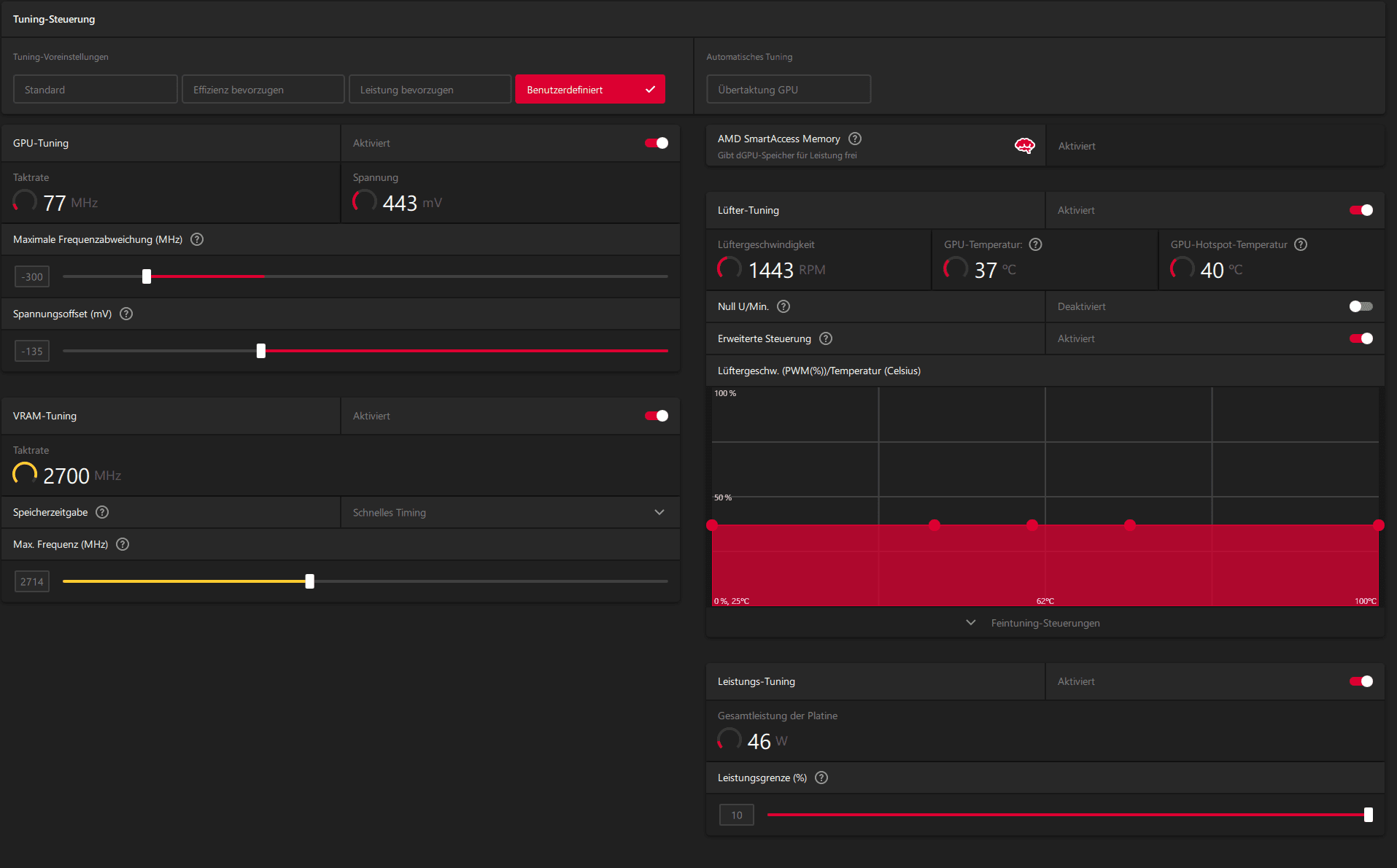Click the Maximale Frequenzabweichung slider handle
This screenshot has width=1397, height=868.
pyautogui.click(x=147, y=276)
